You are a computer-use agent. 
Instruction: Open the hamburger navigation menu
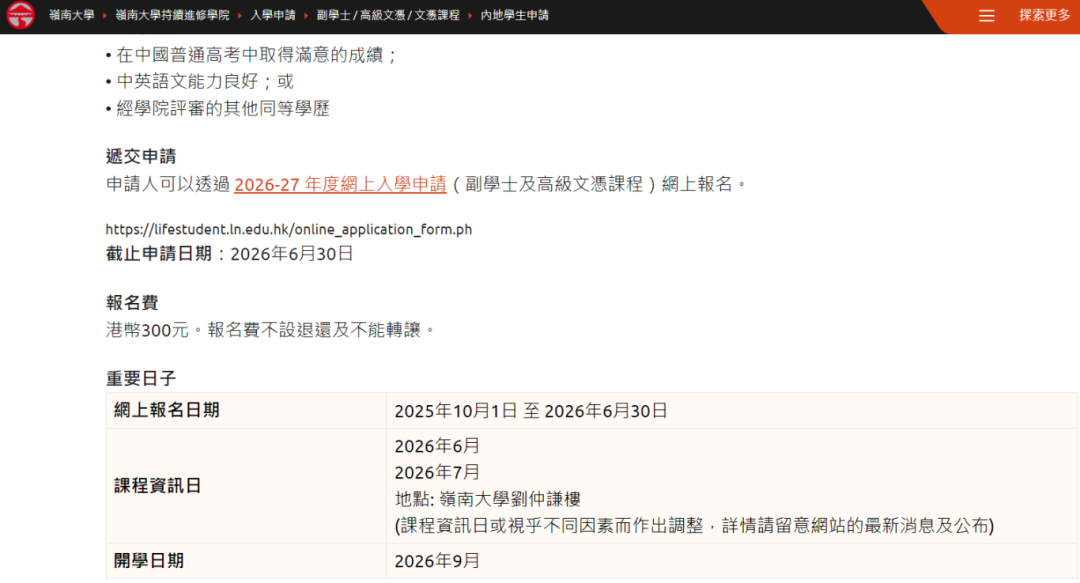(x=986, y=16)
